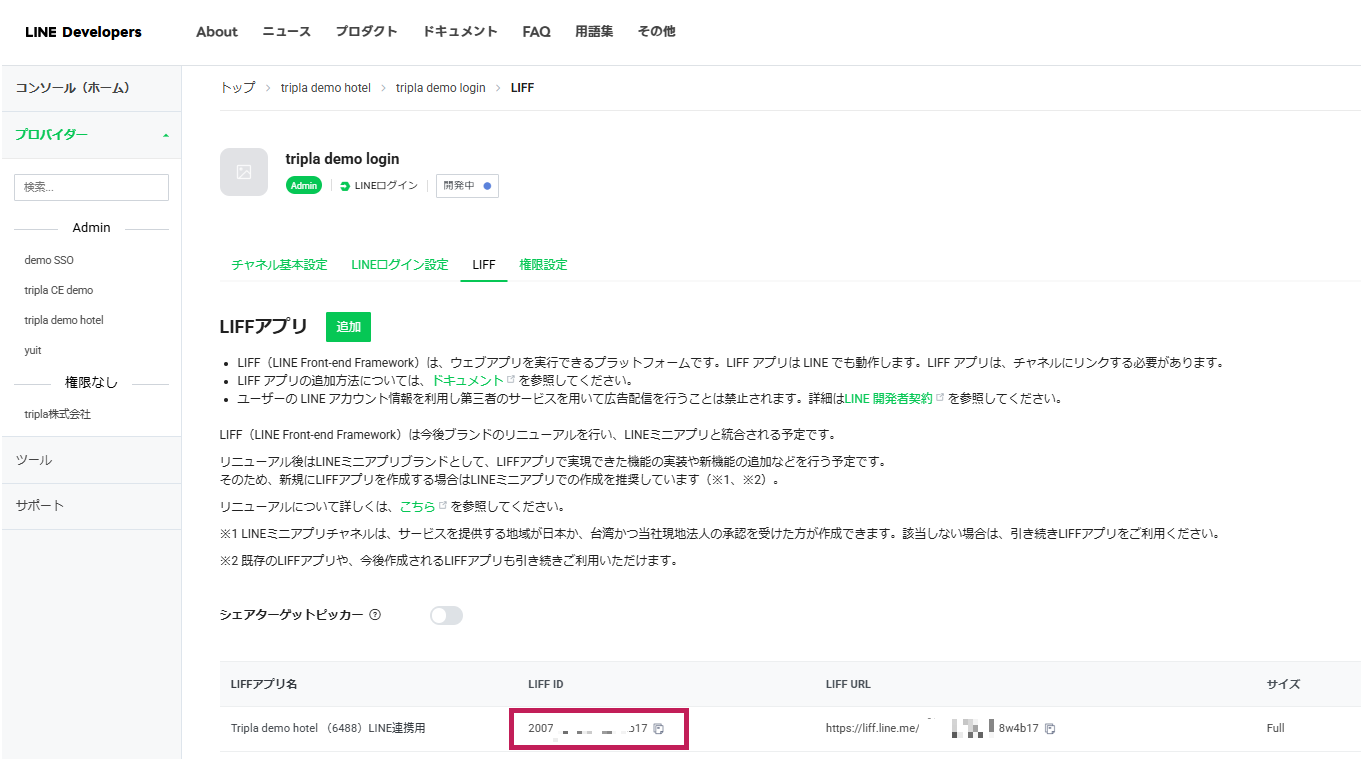Open ツール in the sidebar
This screenshot has width=1363, height=761.
coord(91,460)
